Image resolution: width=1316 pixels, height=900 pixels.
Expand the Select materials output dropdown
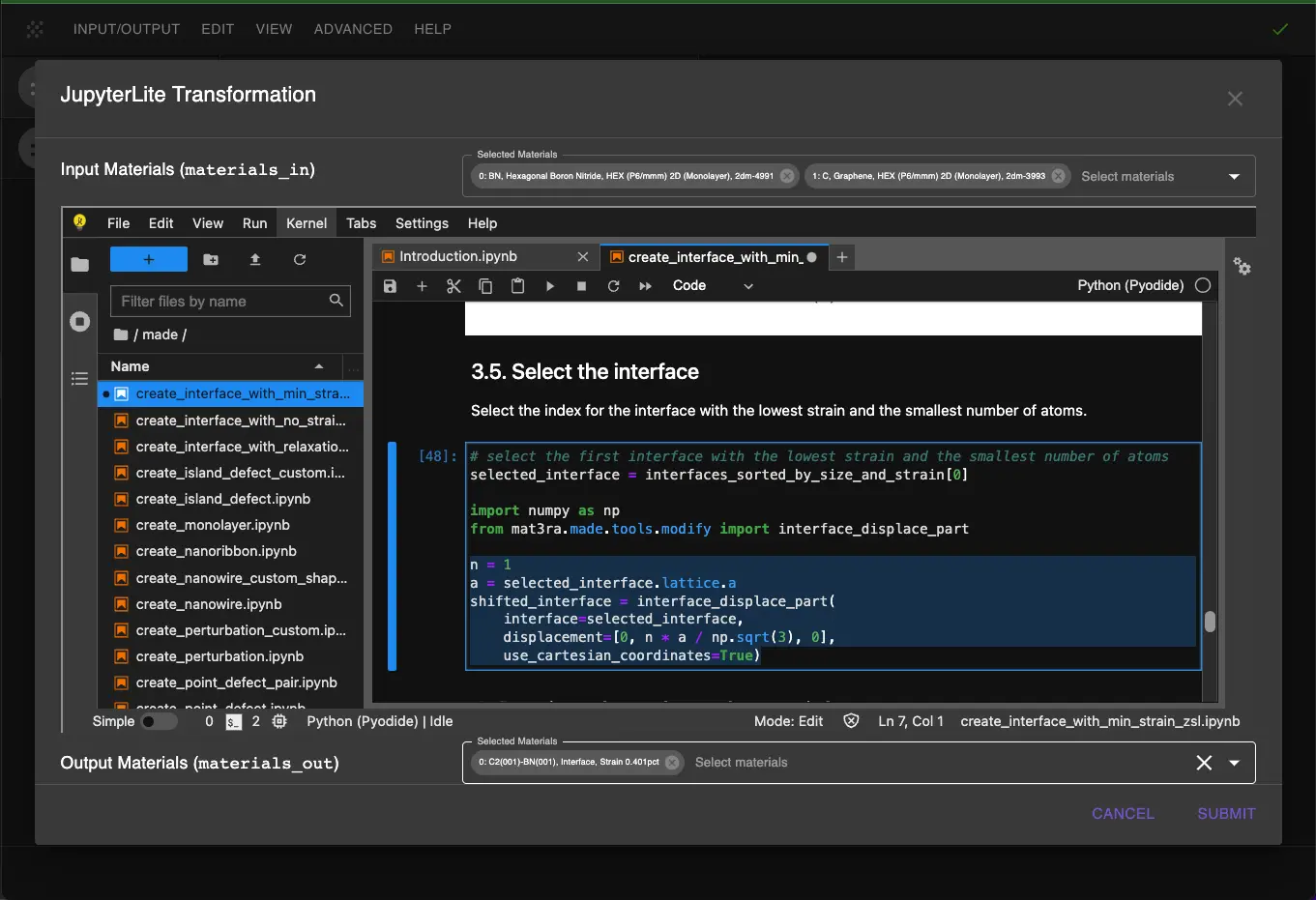pyautogui.click(x=1235, y=763)
